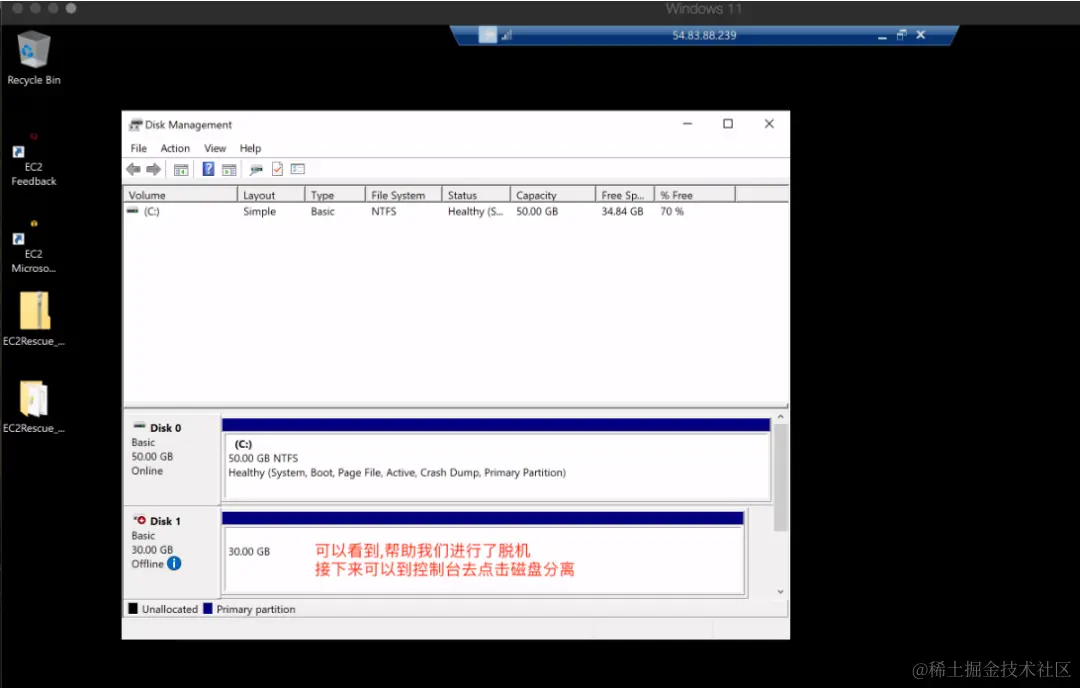Toggle the Show/Hide Console Tree toolbar icon
The image size is (1080, 688).
coord(181,169)
